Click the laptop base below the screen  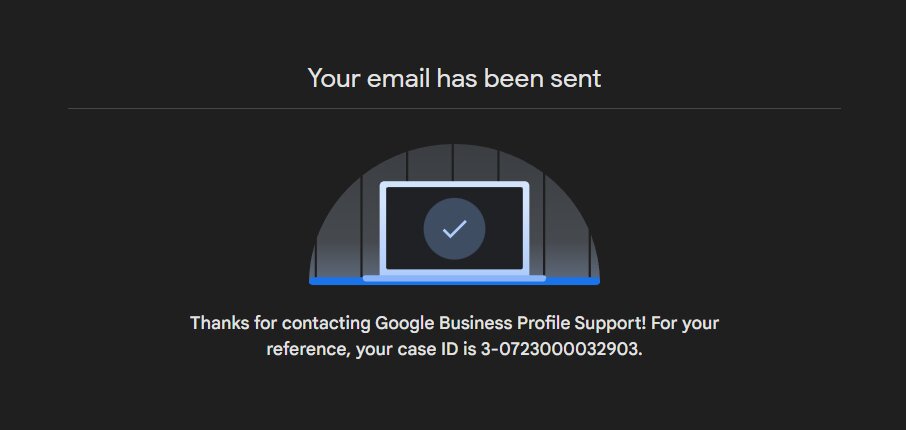coord(454,278)
